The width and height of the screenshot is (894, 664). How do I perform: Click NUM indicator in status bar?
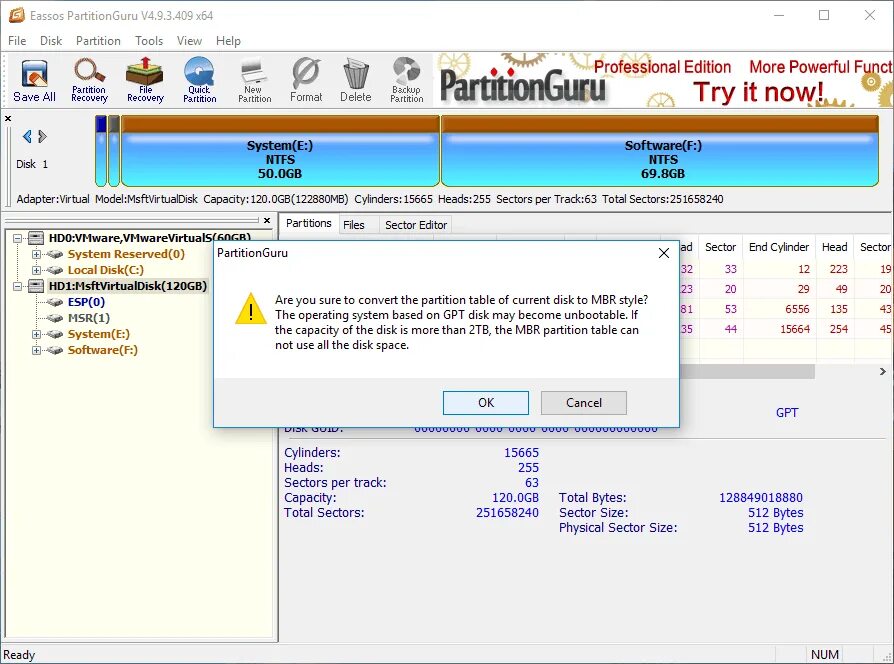coord(824,655)
